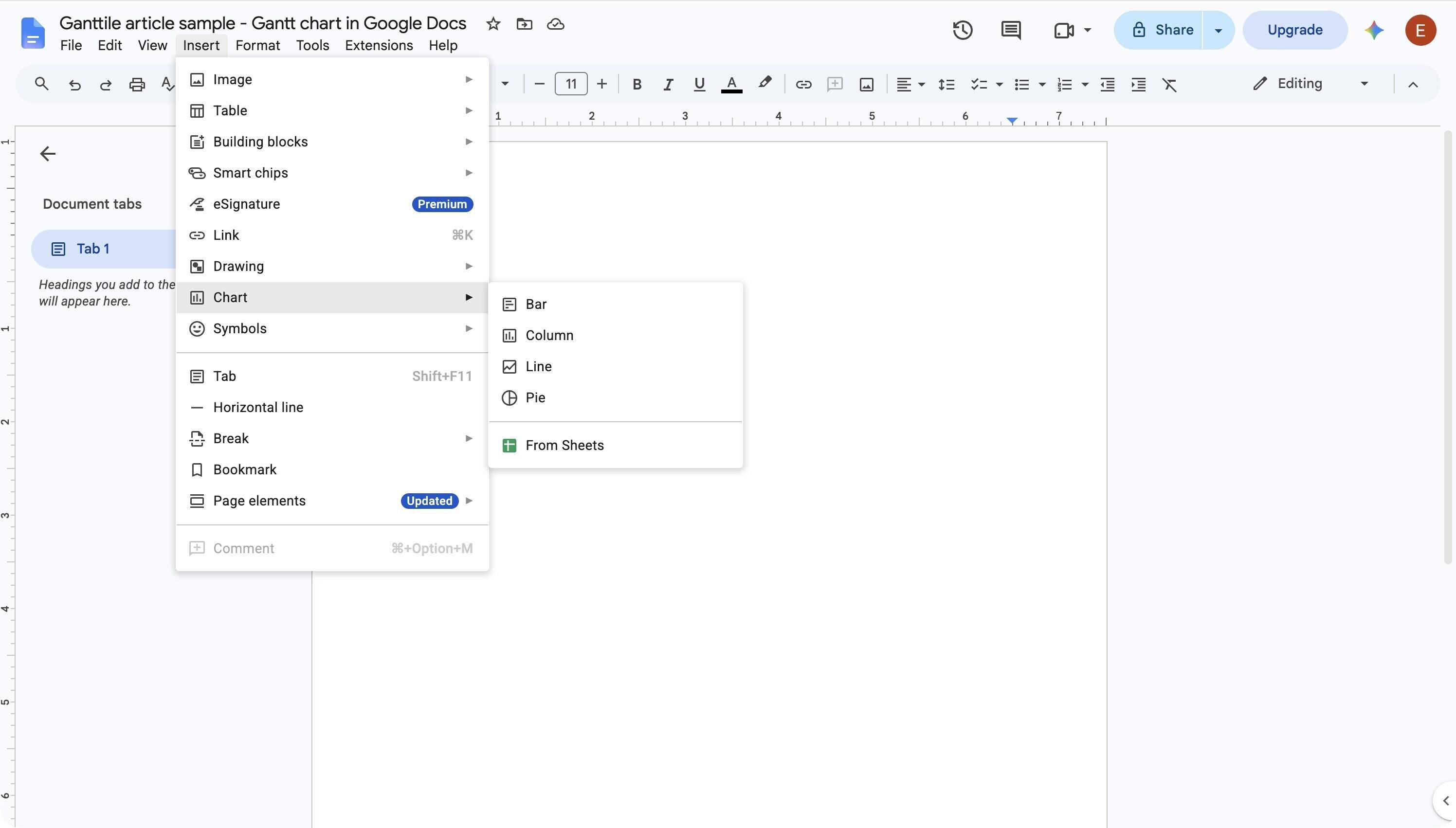
Task: Insert a link from the toolbar
Action: point(803,84)
